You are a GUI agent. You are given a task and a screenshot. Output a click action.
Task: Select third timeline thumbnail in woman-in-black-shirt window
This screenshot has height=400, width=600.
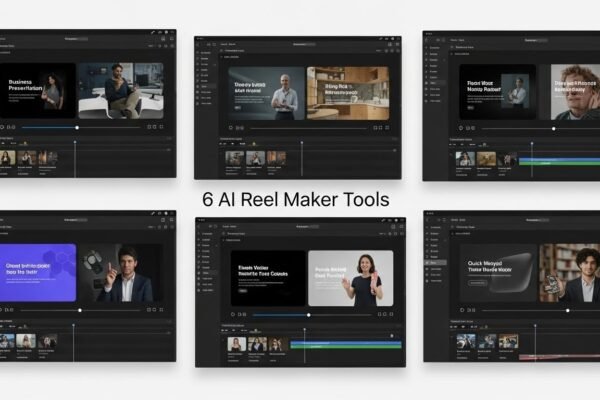(278, 344)
